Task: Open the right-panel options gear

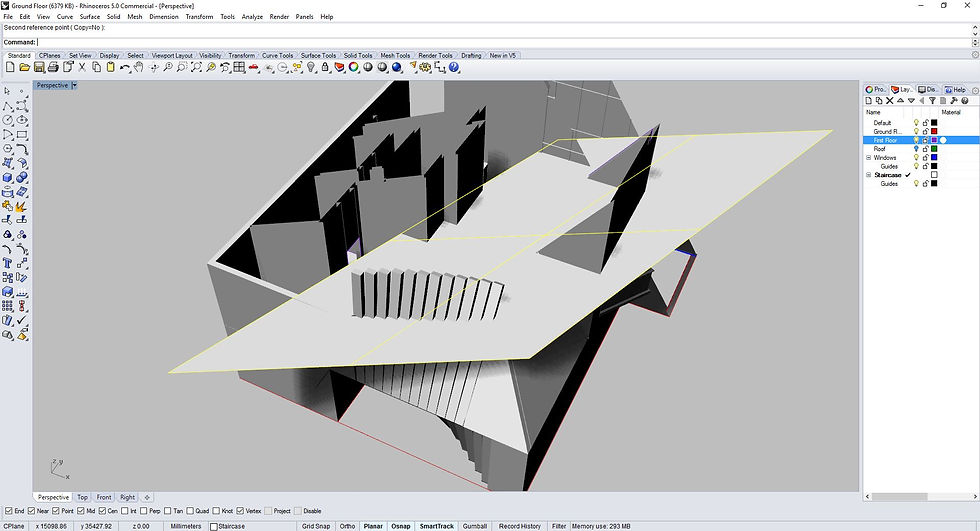Action: pos(975,90)
